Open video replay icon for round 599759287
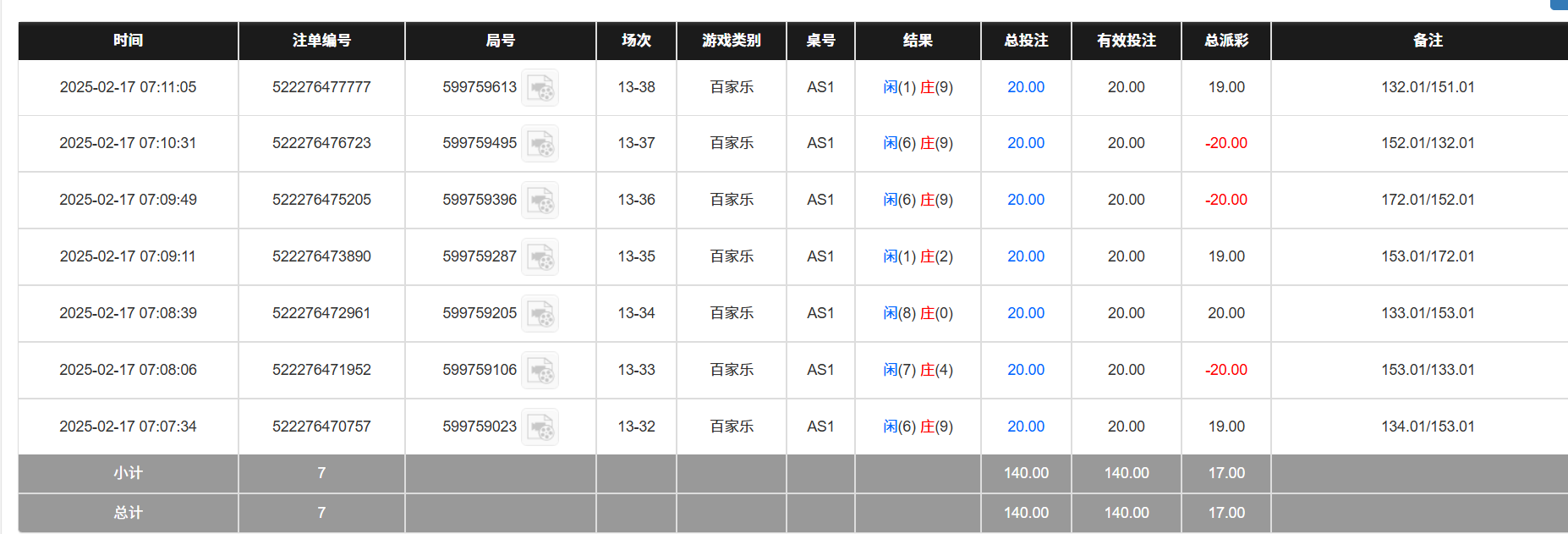 [x=540, y=257]
